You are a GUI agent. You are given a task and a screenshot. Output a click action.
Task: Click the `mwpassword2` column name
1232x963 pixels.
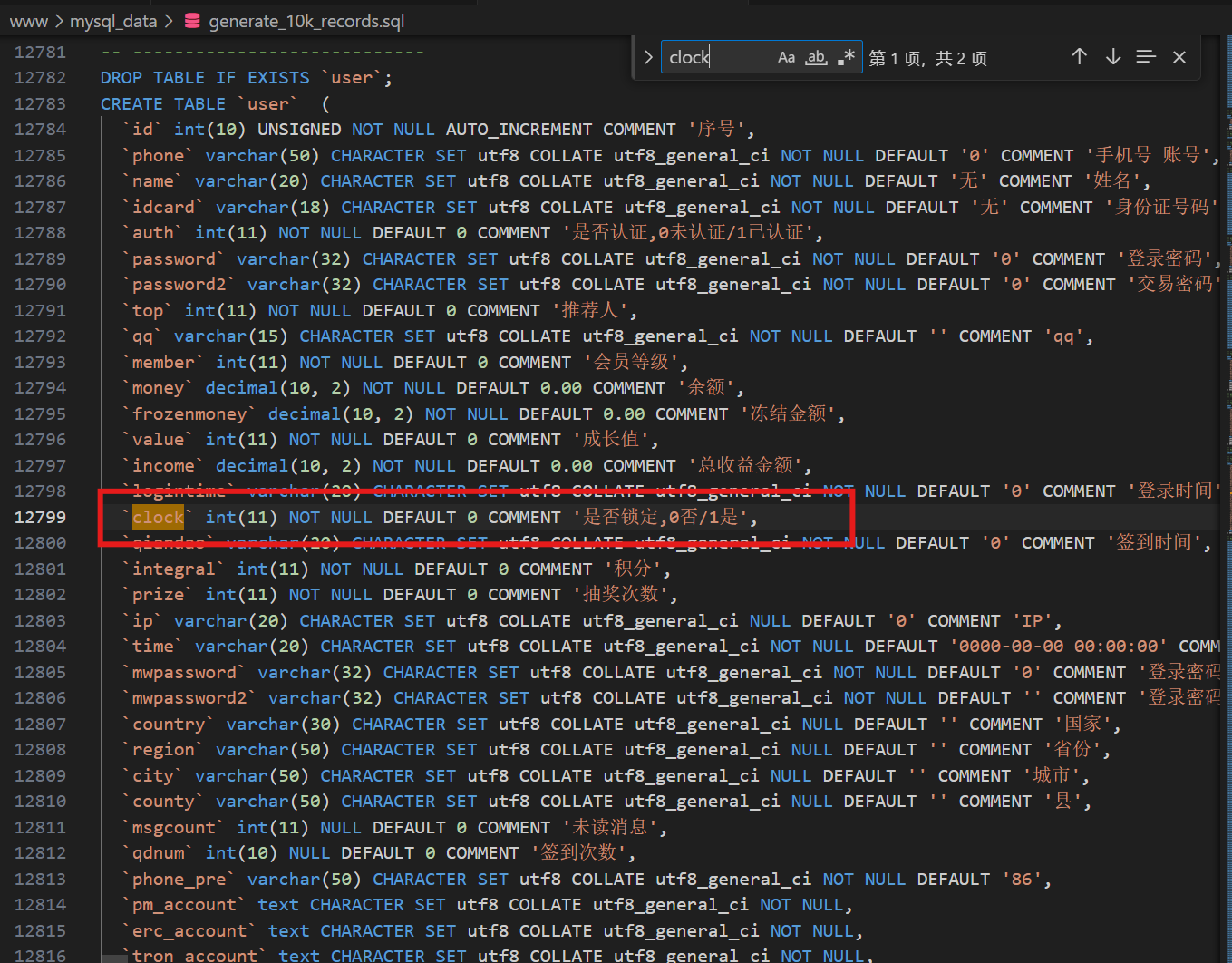coord(190,698)
